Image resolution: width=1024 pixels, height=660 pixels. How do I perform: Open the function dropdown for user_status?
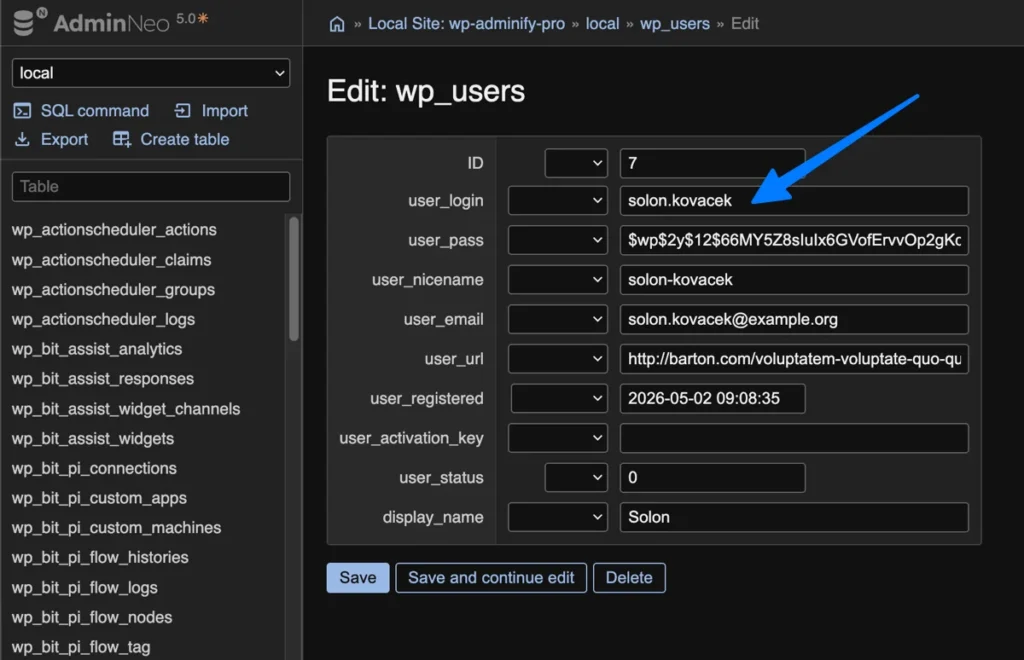pyautogui.click(x=576, y=478)
